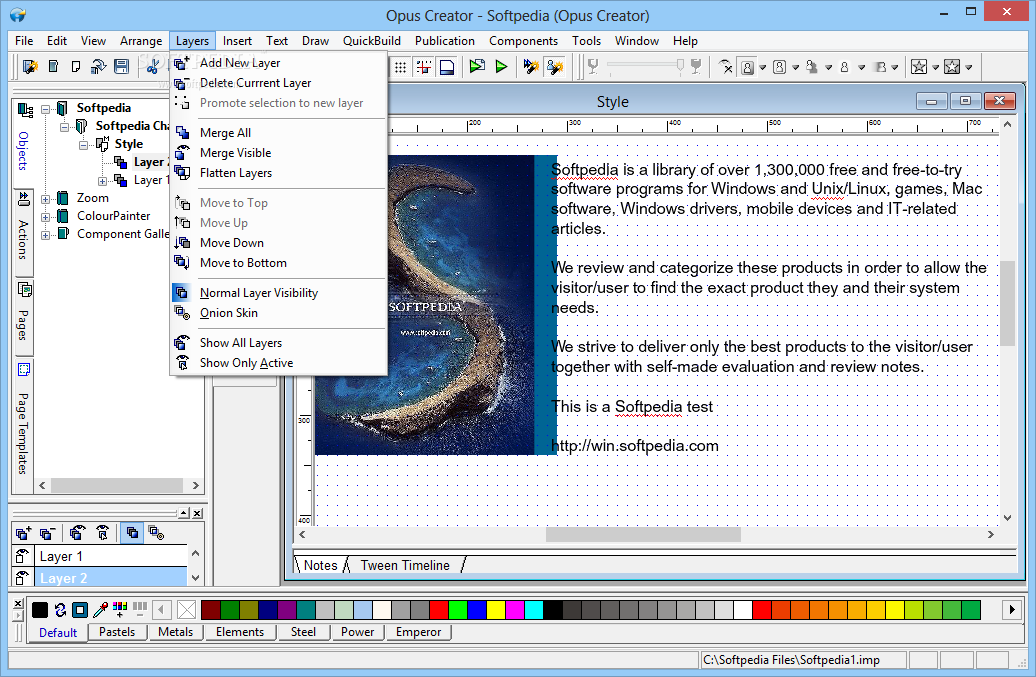Click the page boundary toolbar icon
Image resolution: width=1036 pixels, height=677 pixels.
coord(447,67)
